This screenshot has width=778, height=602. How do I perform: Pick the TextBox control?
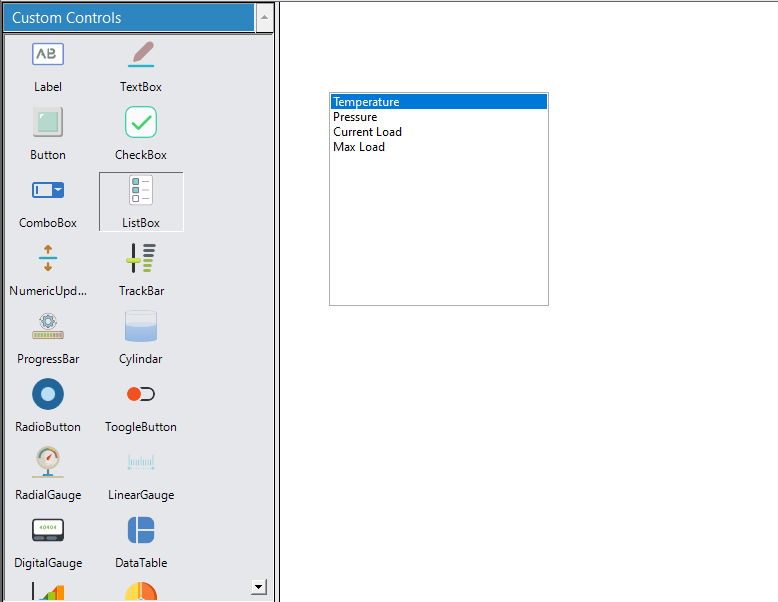pyautogui.click(x=141, y=66)
